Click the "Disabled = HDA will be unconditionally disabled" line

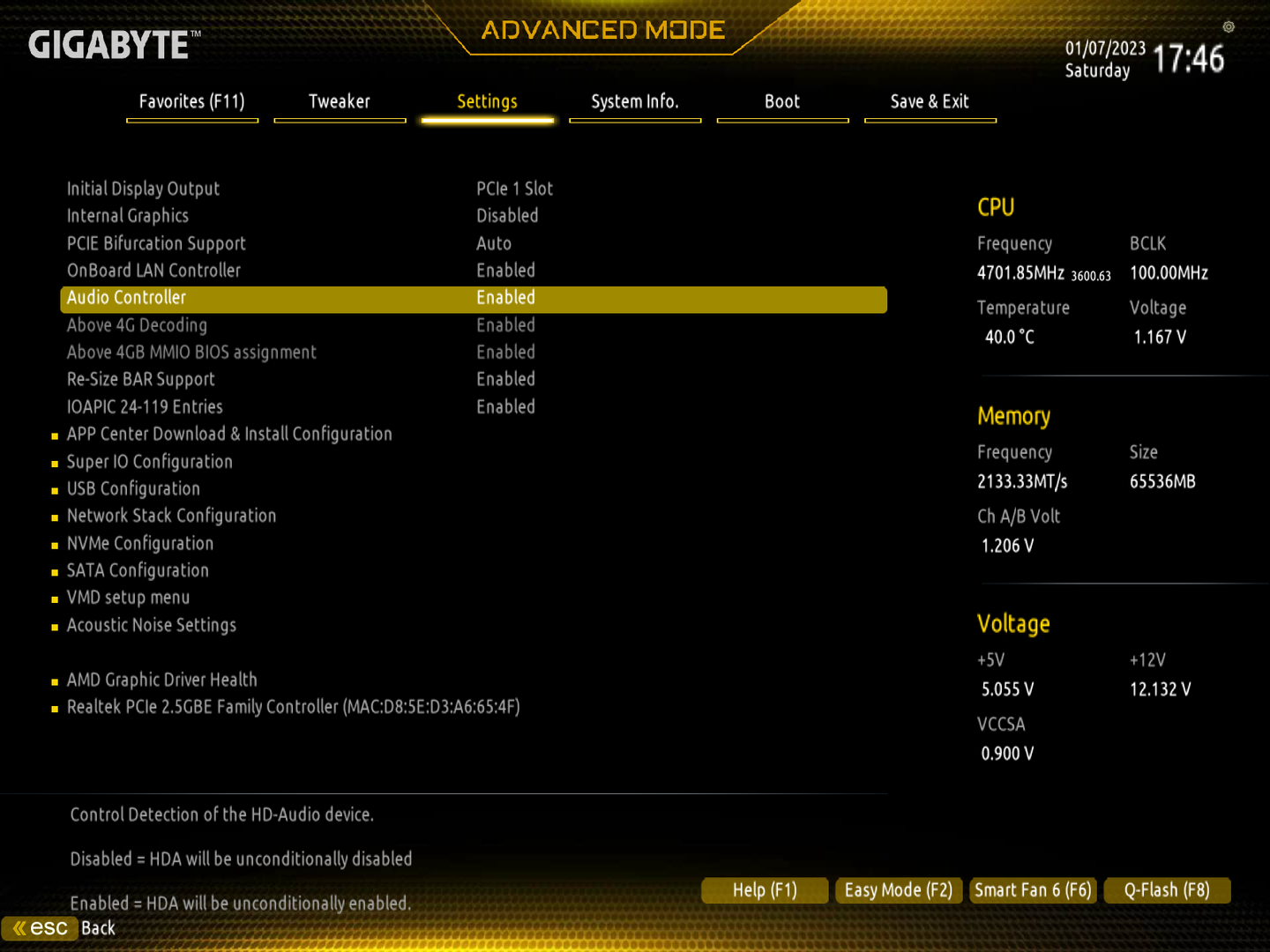241,859
